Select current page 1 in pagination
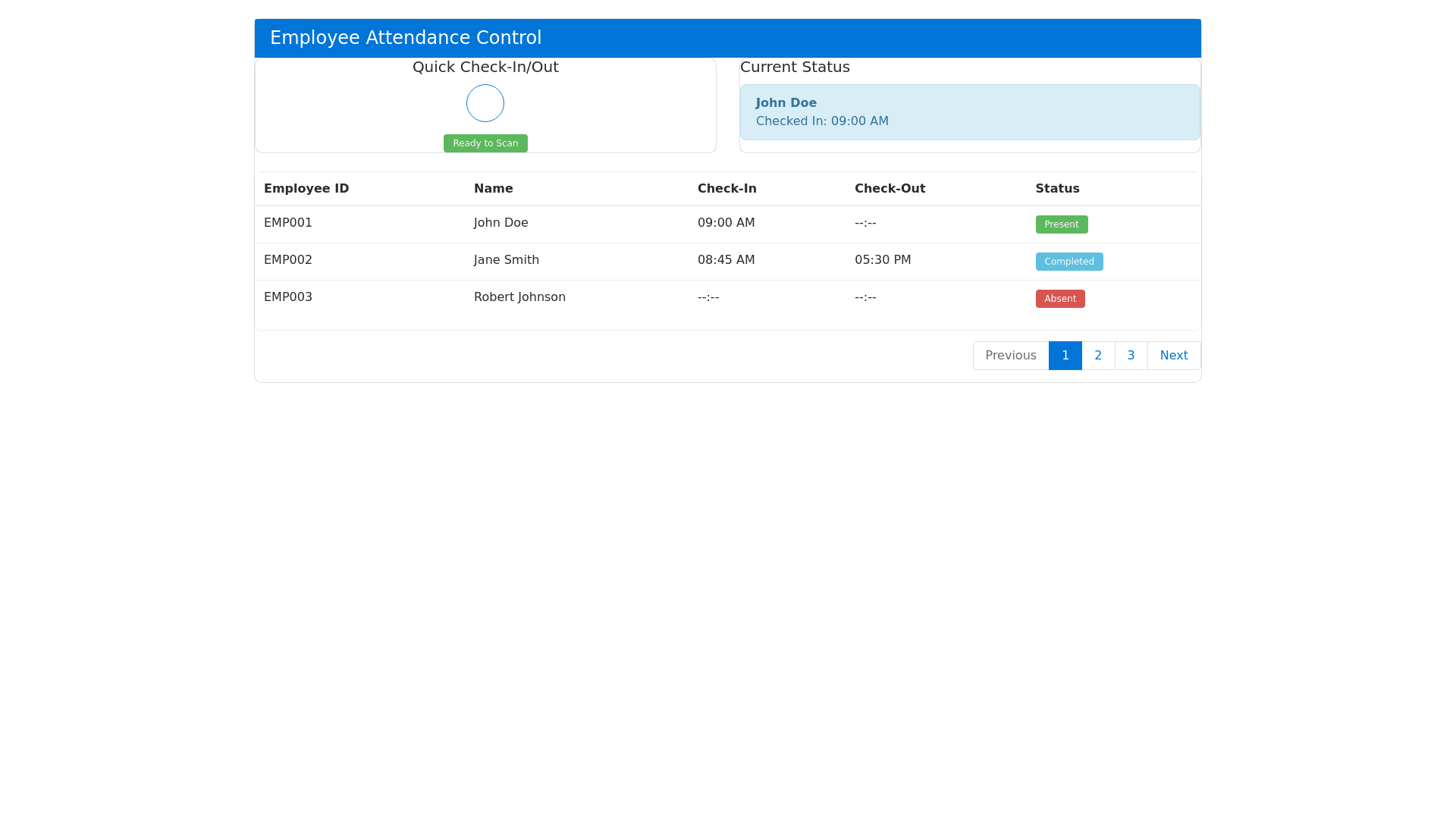1456x819 pixels. coord(1065,356)
